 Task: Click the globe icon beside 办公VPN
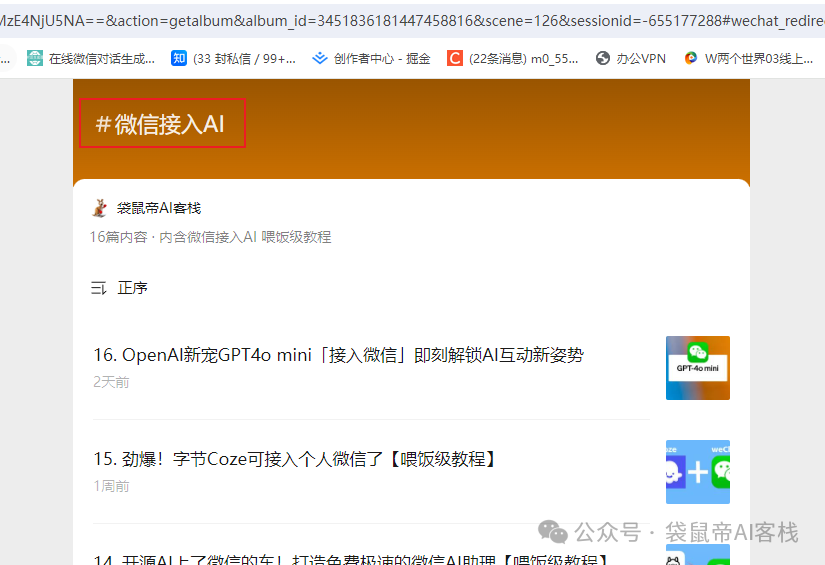[x=603, y=58]
